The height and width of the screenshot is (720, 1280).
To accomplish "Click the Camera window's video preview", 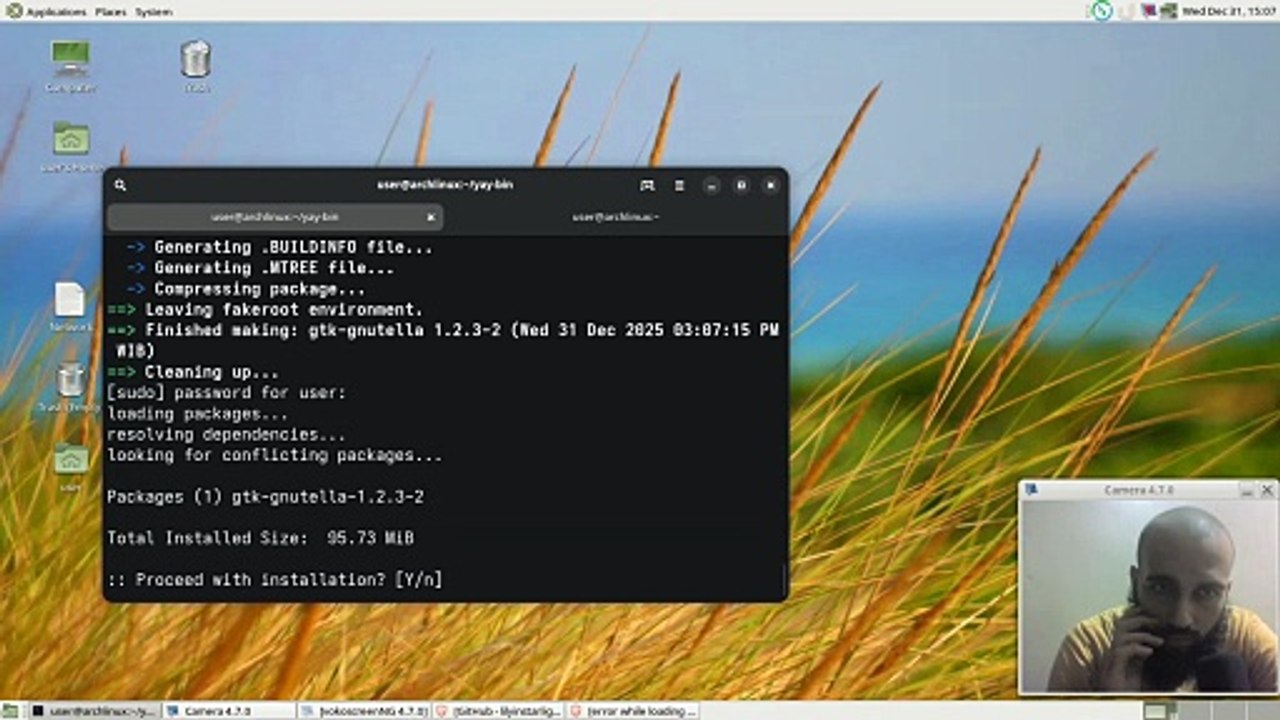I will [x=1148, y=595].
